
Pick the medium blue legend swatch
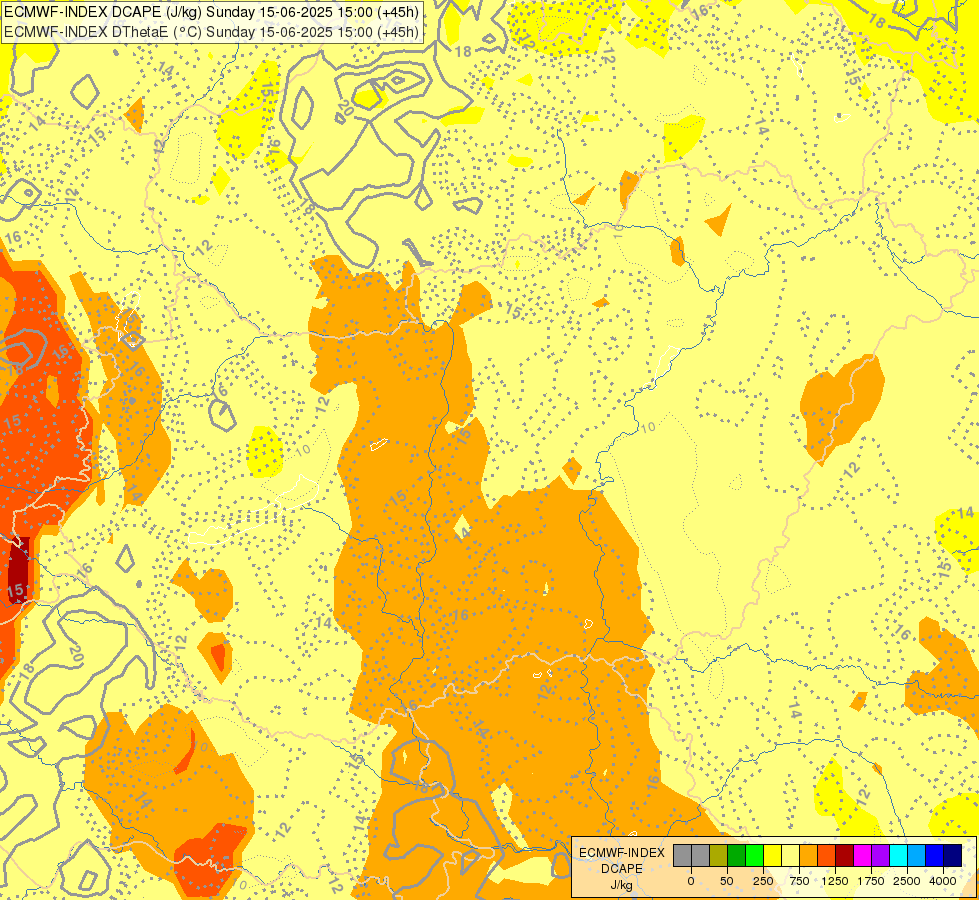935,855
